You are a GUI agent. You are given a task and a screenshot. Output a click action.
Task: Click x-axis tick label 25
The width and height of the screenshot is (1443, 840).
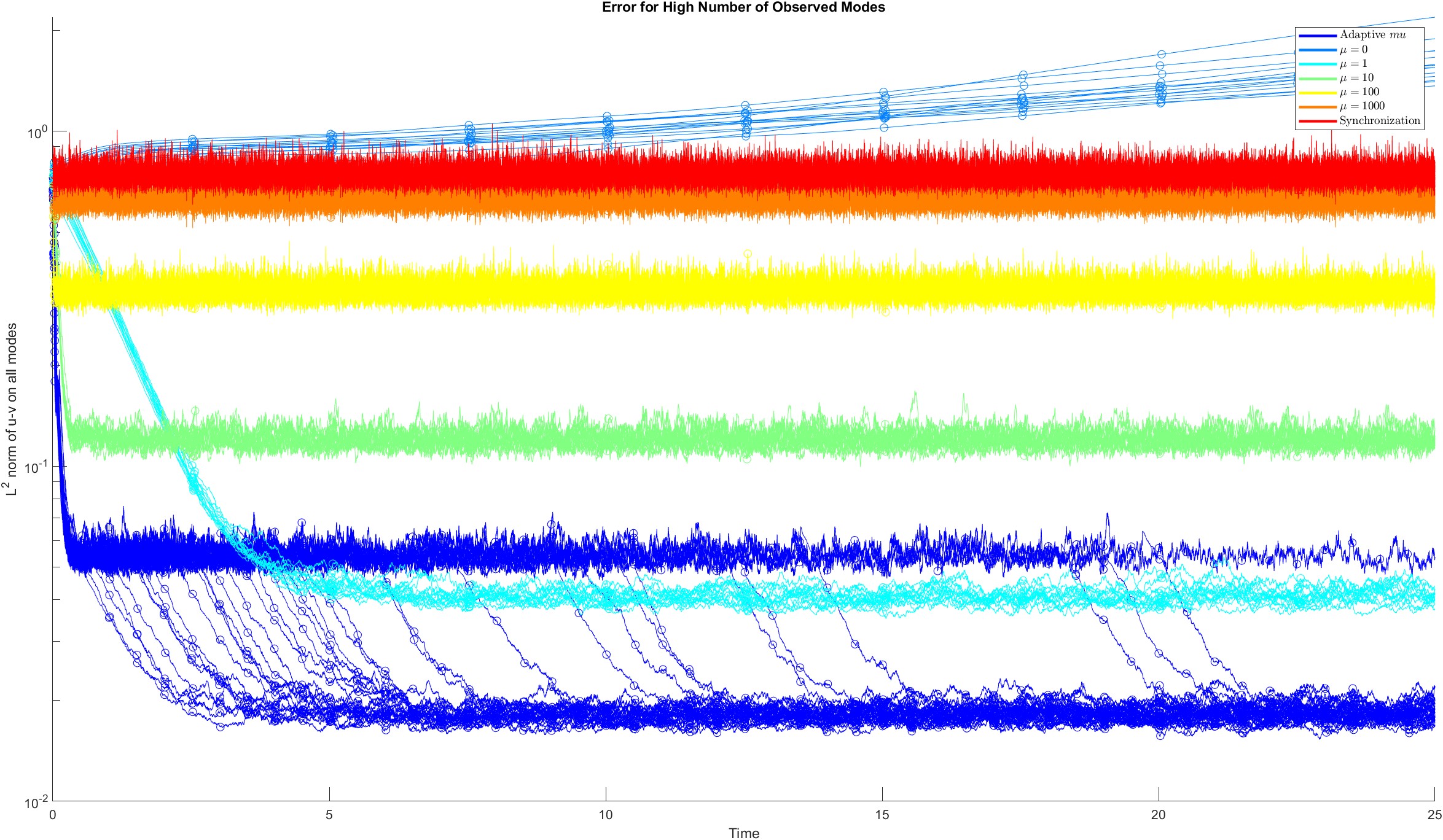coord(1434,815)
